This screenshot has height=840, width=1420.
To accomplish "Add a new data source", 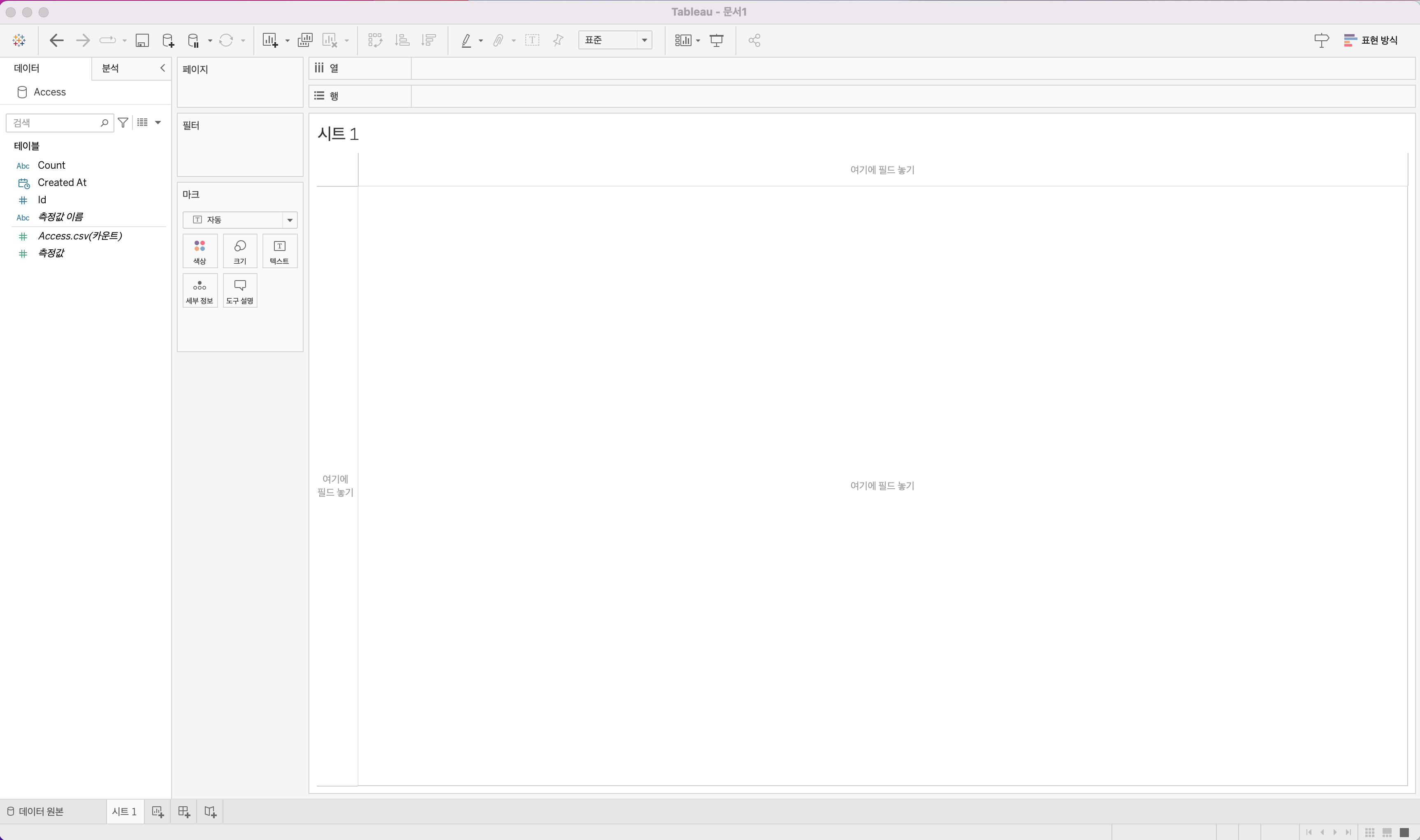I will [168, 40].
